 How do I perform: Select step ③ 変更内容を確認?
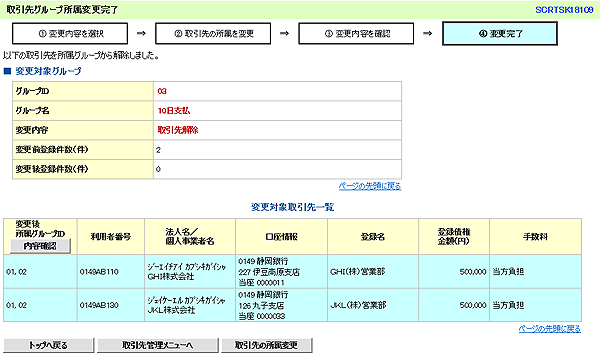click(356, 34)
